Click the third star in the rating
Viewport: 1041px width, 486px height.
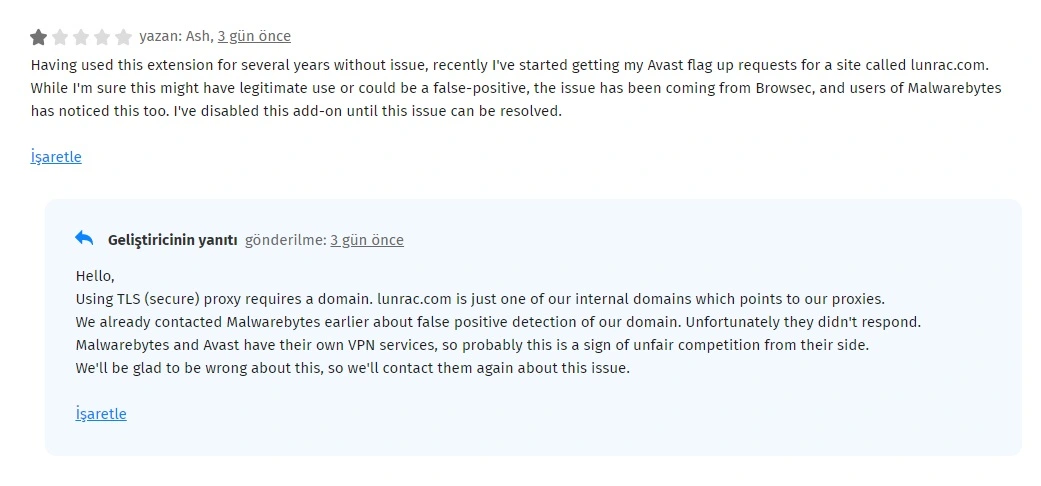point(81,37)
